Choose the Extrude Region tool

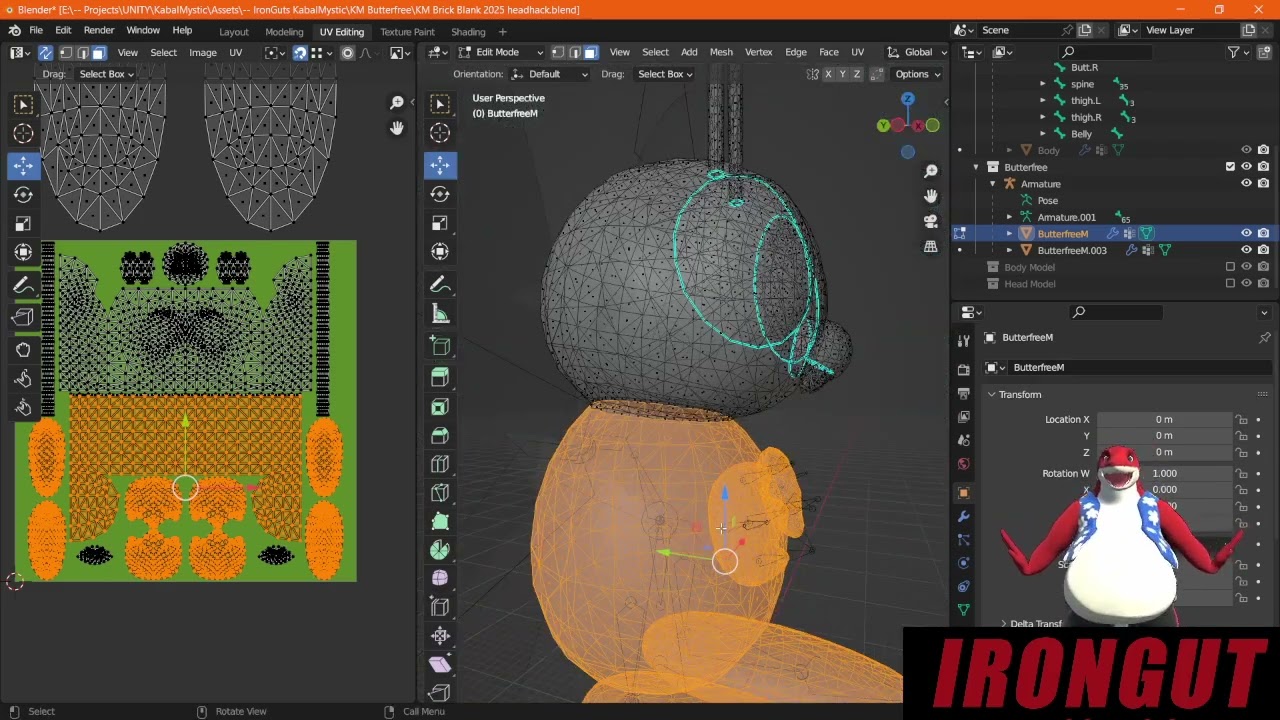coord(440,377)
